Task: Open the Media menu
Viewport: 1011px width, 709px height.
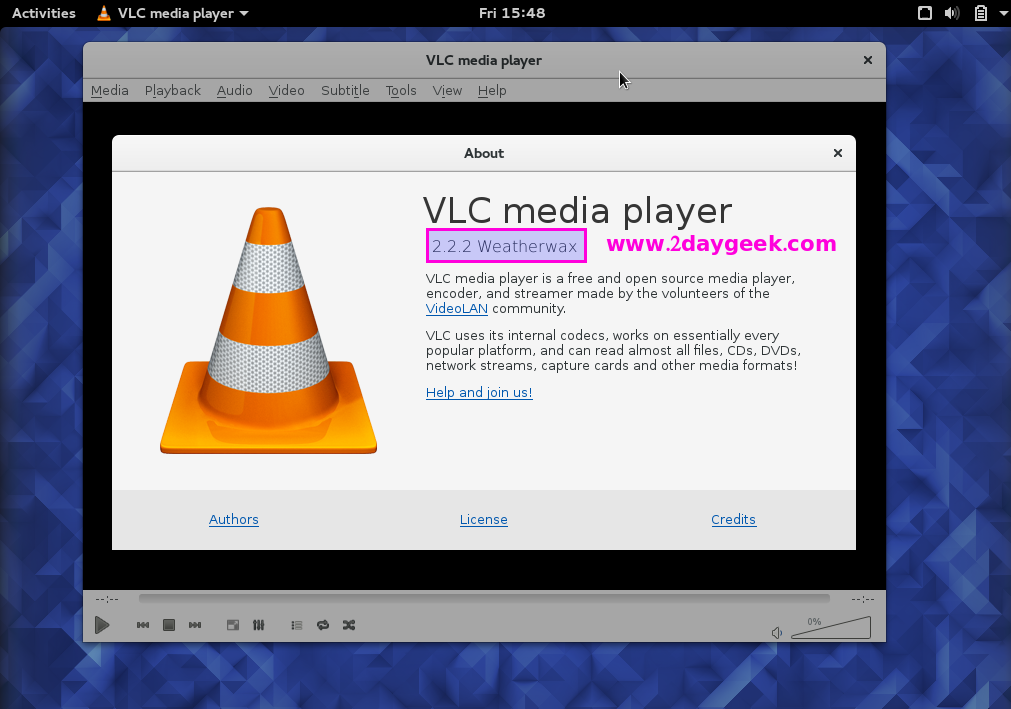Action: point(110,91)
